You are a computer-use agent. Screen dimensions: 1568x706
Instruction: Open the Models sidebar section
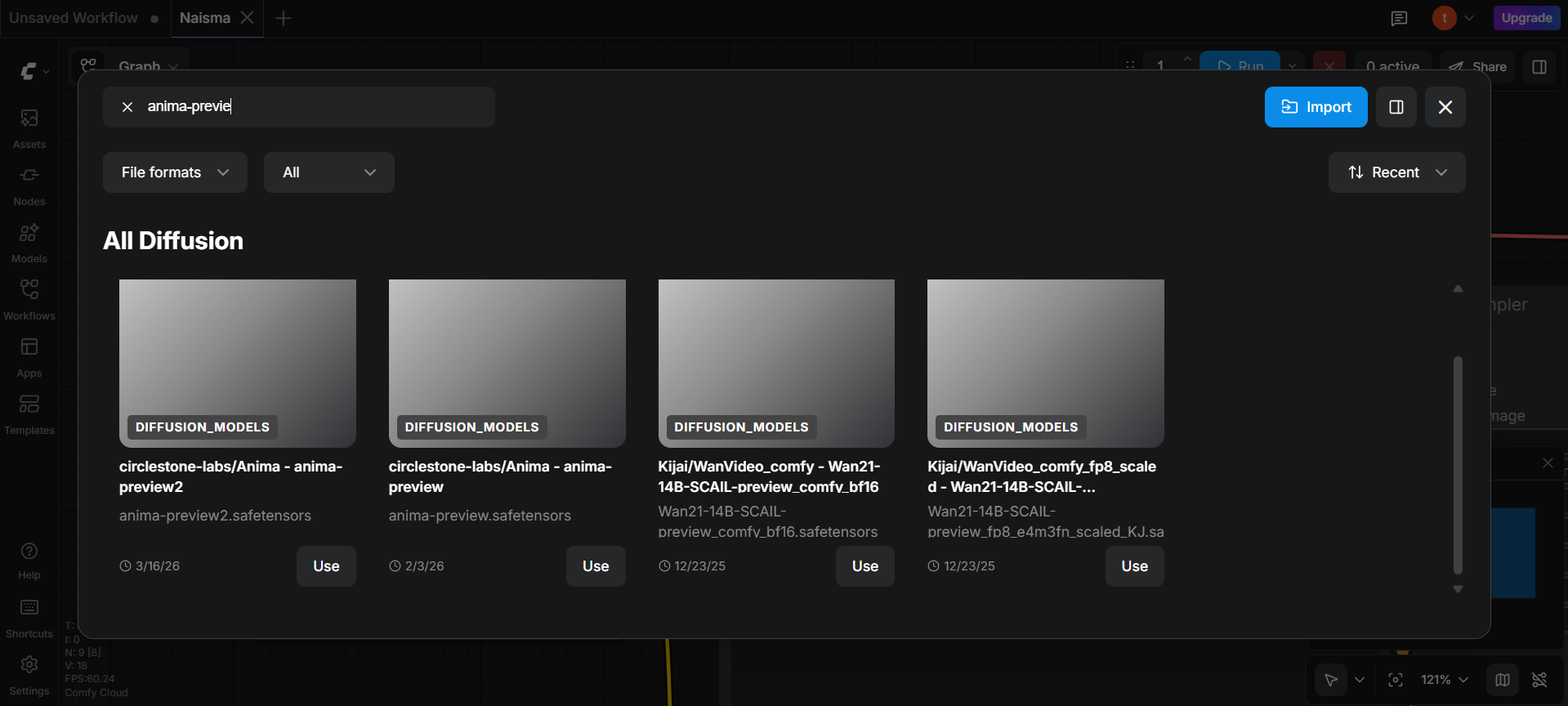29,244
